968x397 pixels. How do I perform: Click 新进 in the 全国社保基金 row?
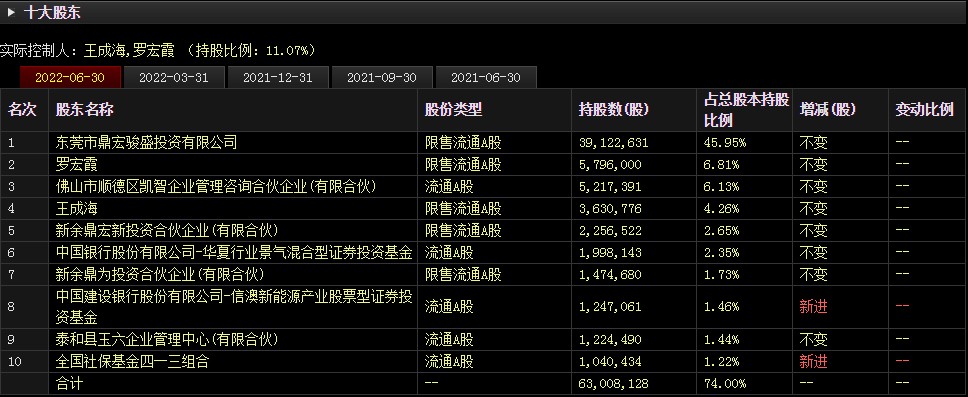tap(813, 361)
